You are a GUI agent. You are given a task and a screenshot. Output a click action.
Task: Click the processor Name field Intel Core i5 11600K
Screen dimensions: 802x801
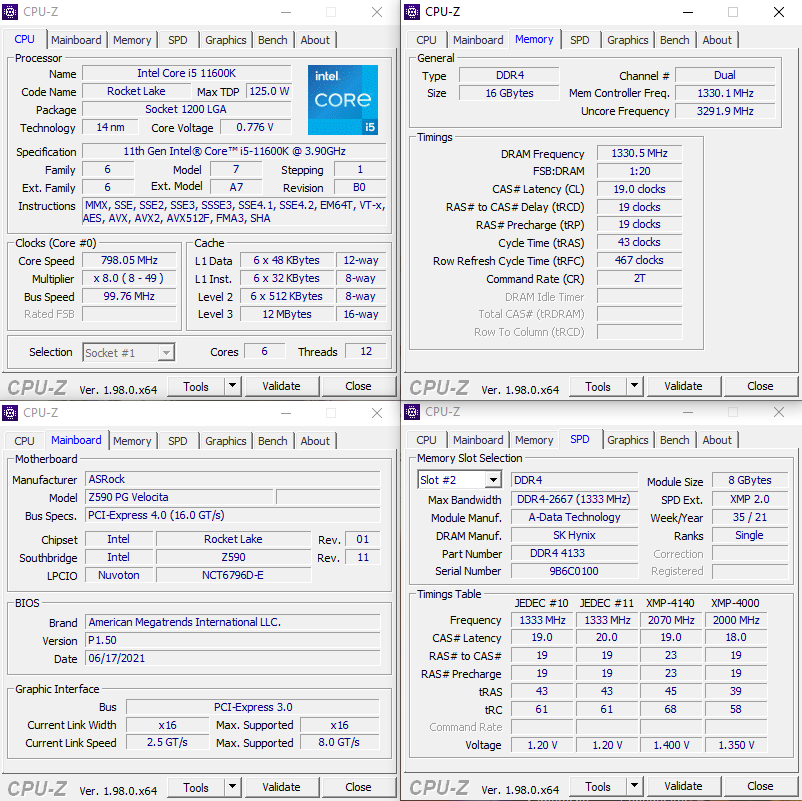[187, 73]
